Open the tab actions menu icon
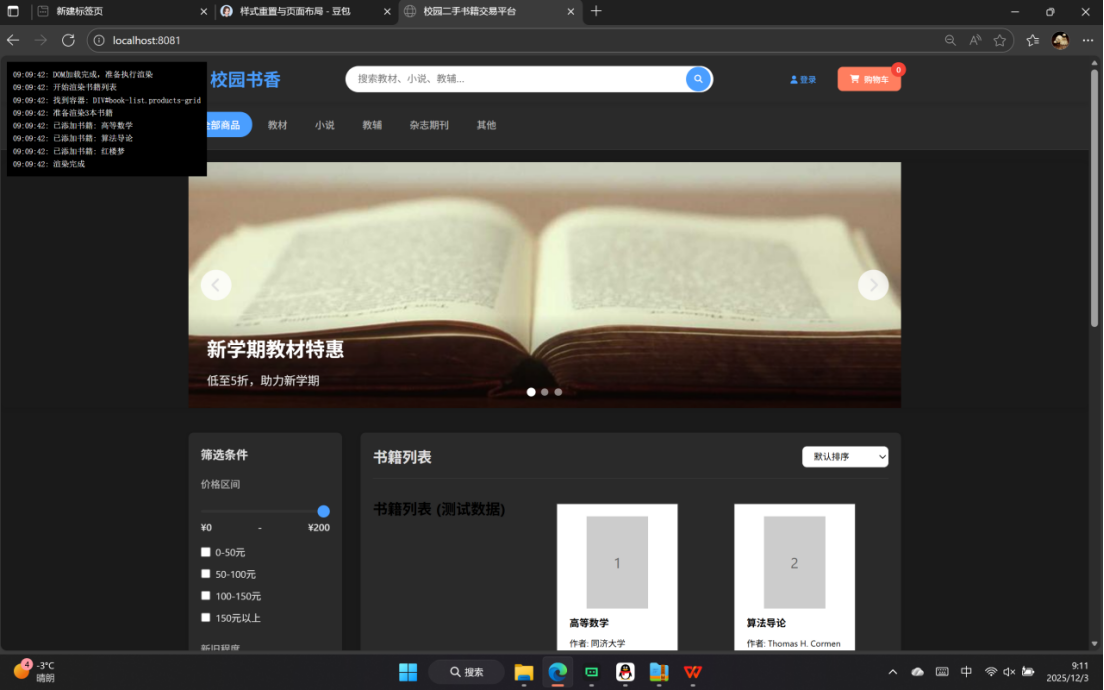 [x=13, y=11]
